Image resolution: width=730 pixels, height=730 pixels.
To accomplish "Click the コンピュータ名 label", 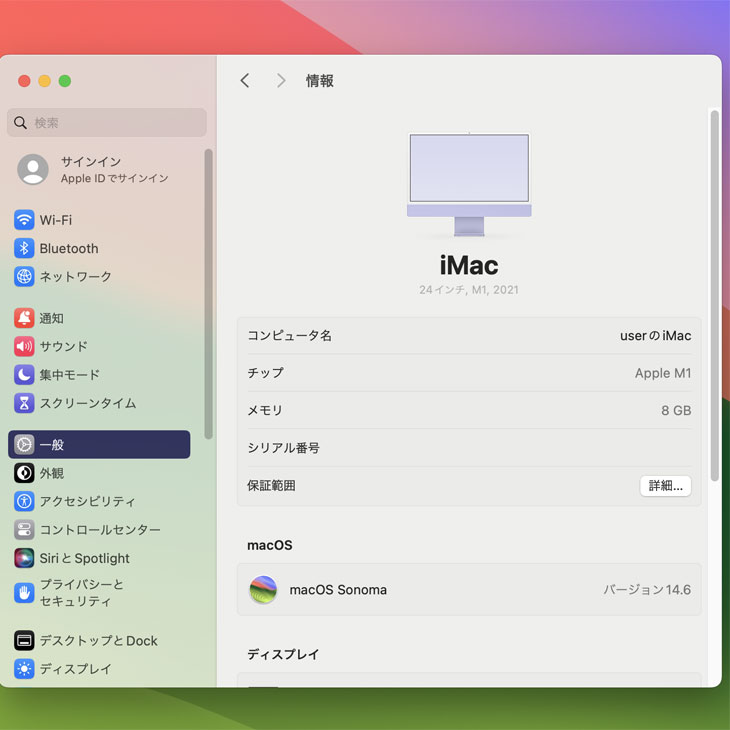I will tap(289, 336).
